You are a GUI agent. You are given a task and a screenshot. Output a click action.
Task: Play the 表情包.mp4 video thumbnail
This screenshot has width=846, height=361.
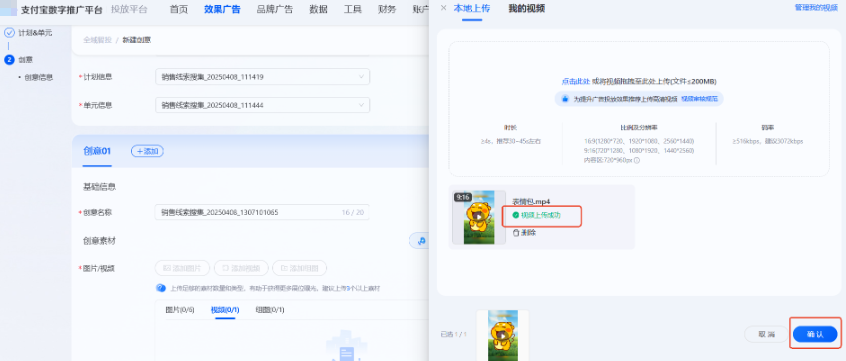pyautogui.click(x=479, y=217)
